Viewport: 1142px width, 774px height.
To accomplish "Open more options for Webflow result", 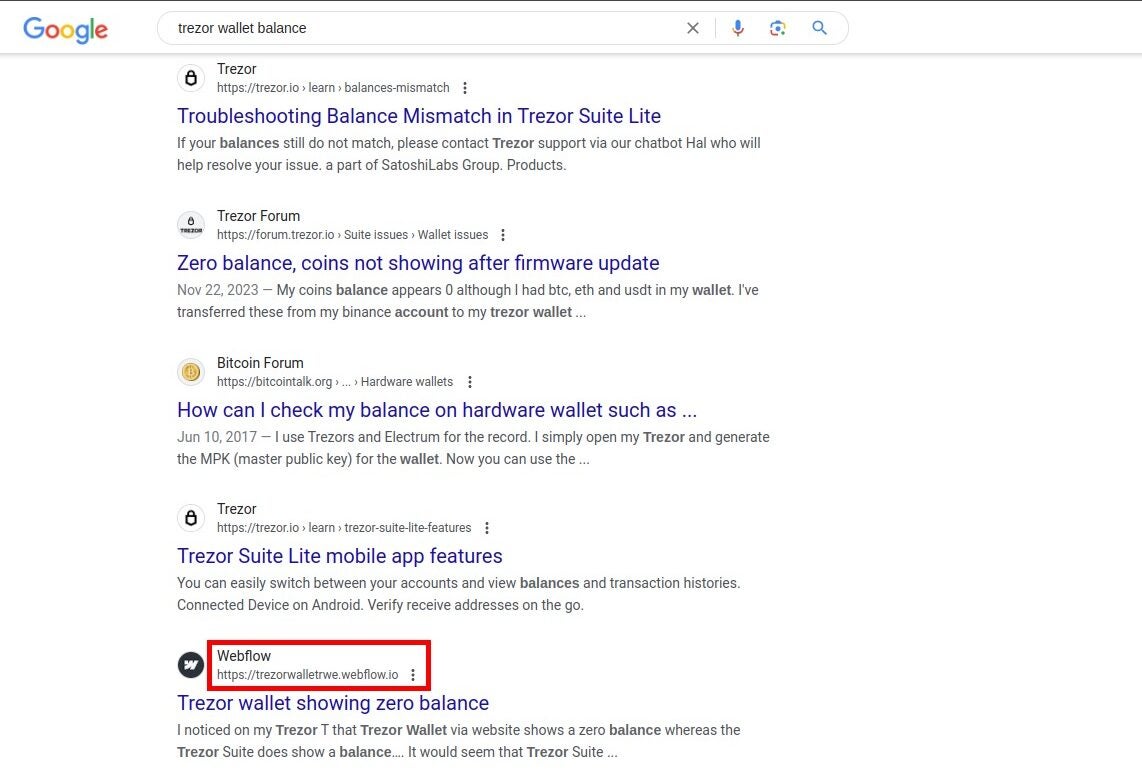I will point(413,675).
